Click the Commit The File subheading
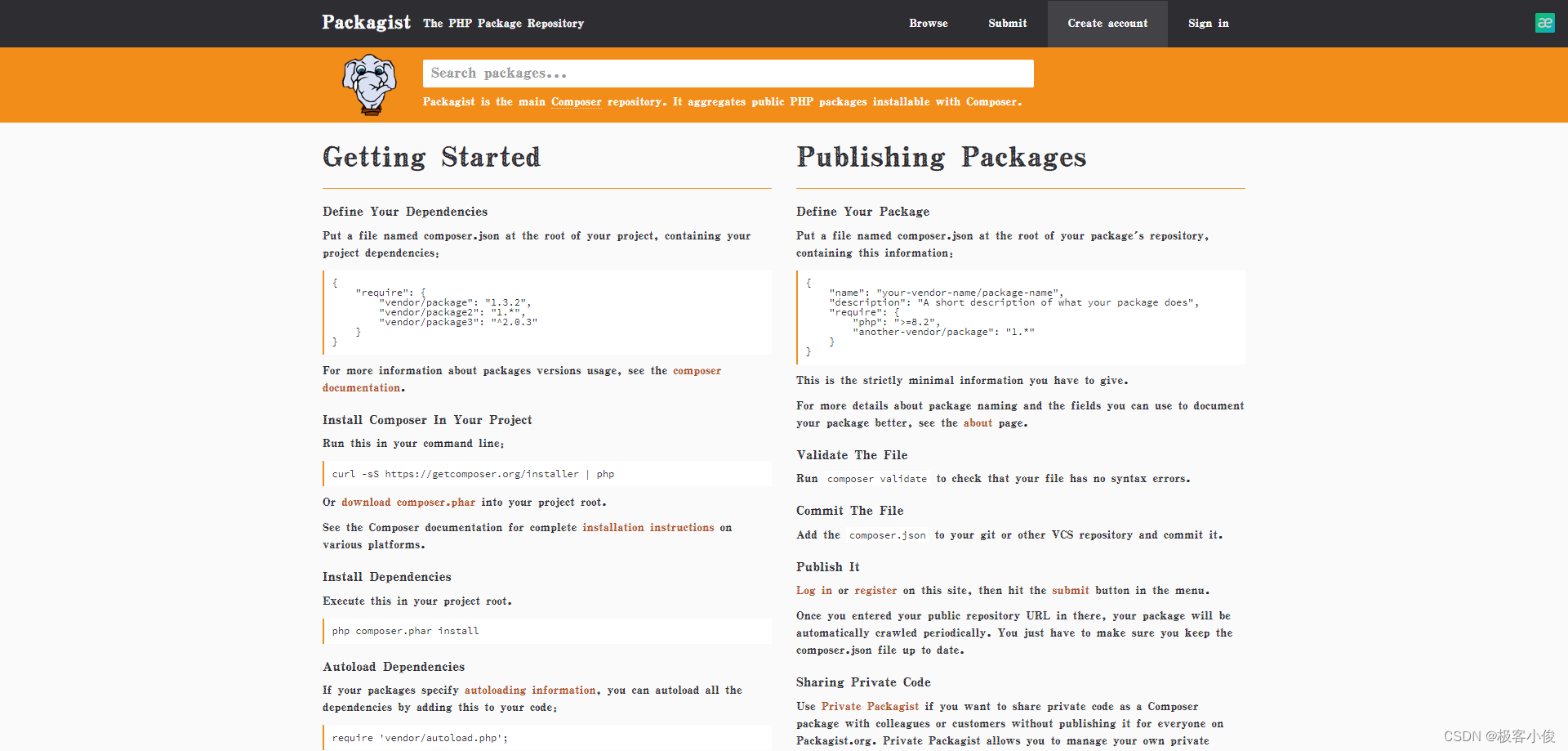1568x751 pixels. click(850, 511)
